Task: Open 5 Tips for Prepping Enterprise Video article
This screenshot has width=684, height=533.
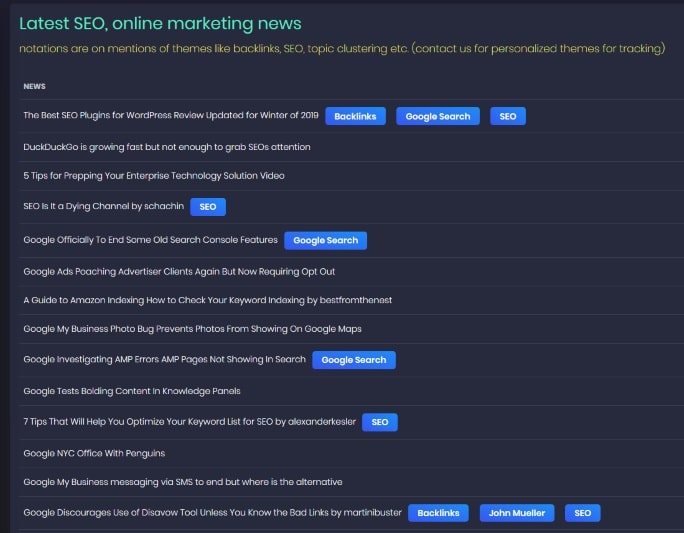Action: click(x=154, y=176)
